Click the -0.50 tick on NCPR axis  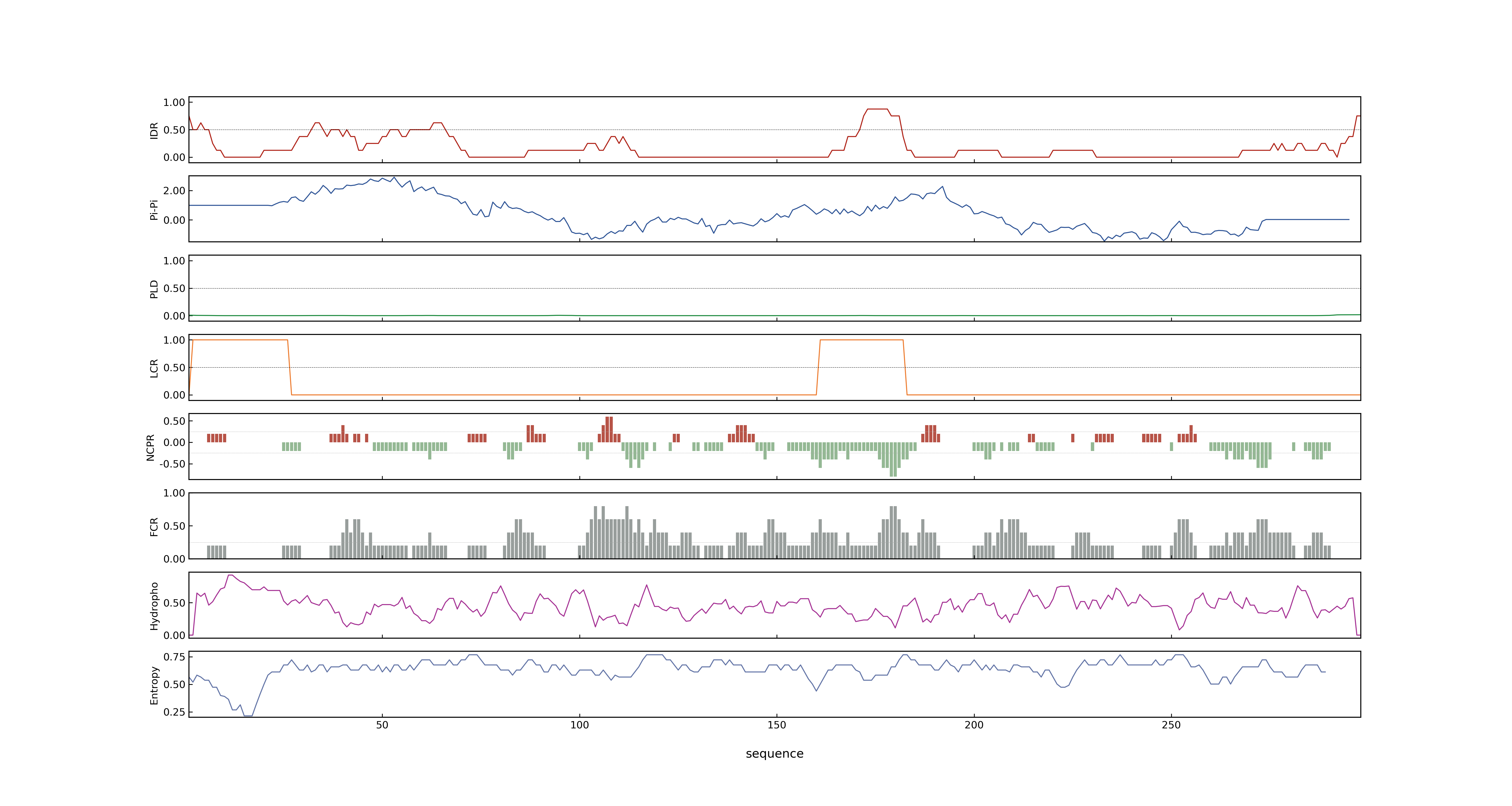coord(172,464)
